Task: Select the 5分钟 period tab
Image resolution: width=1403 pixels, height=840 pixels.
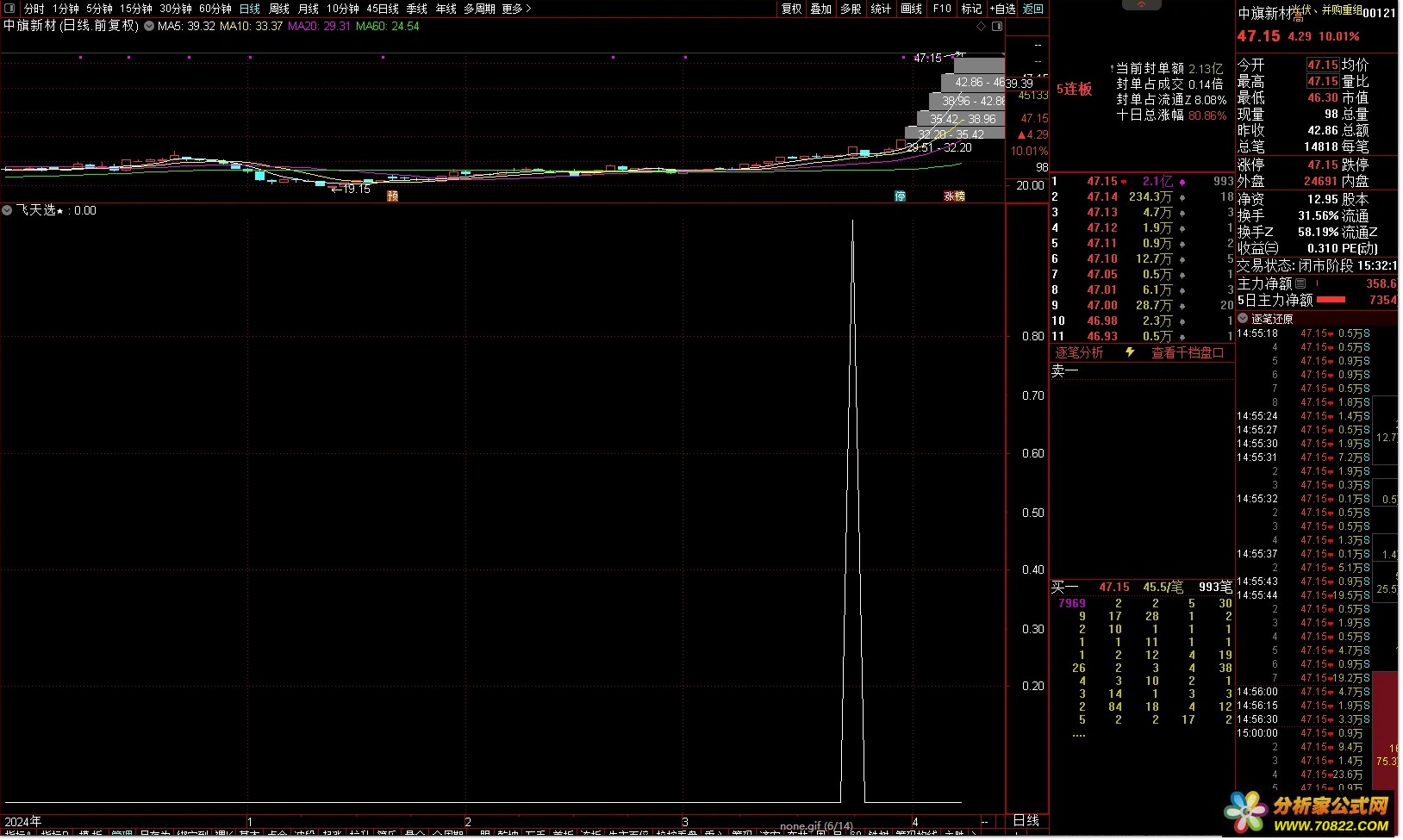Action: (99, 9)
